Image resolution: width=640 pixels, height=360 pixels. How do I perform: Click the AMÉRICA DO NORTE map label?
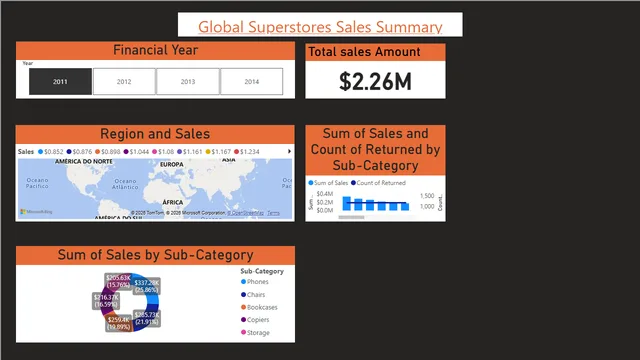(x=84, y=162)
